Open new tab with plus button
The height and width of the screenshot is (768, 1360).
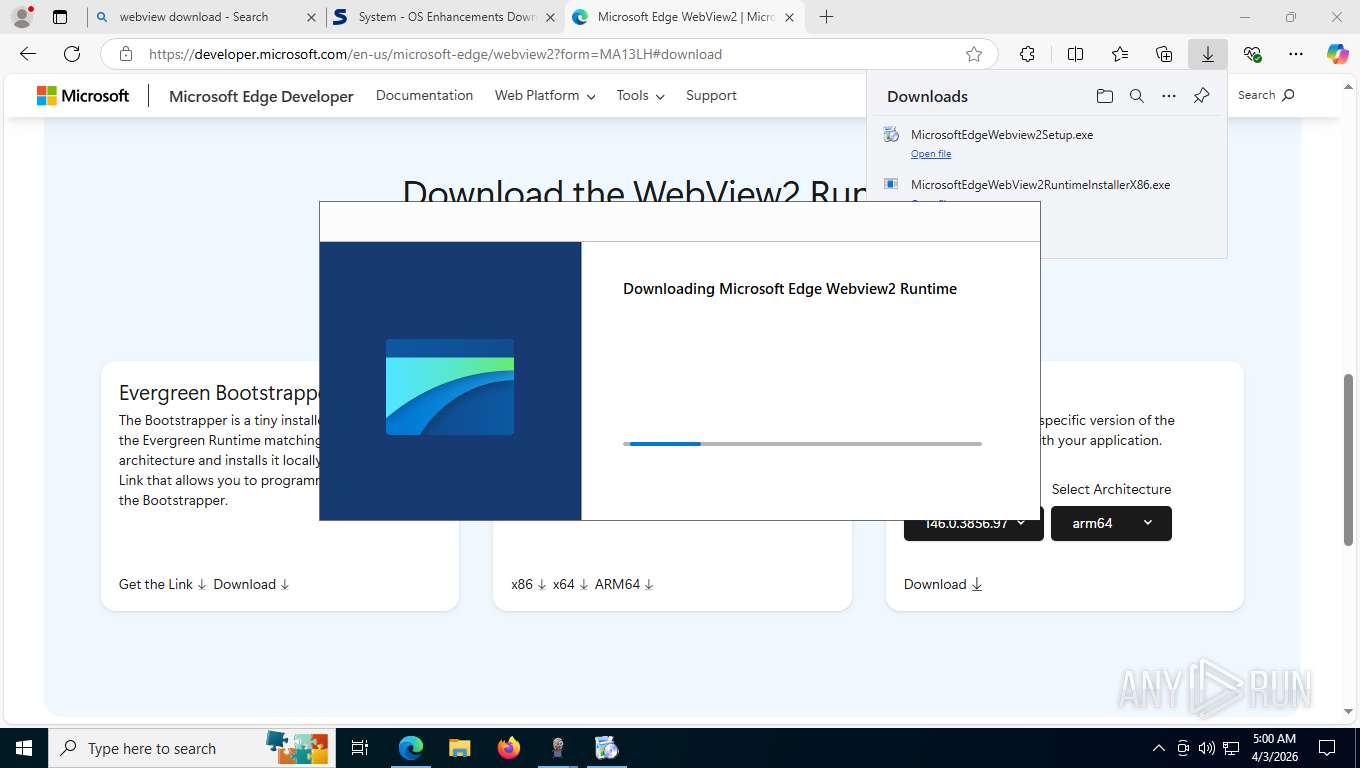click(826, 17)
